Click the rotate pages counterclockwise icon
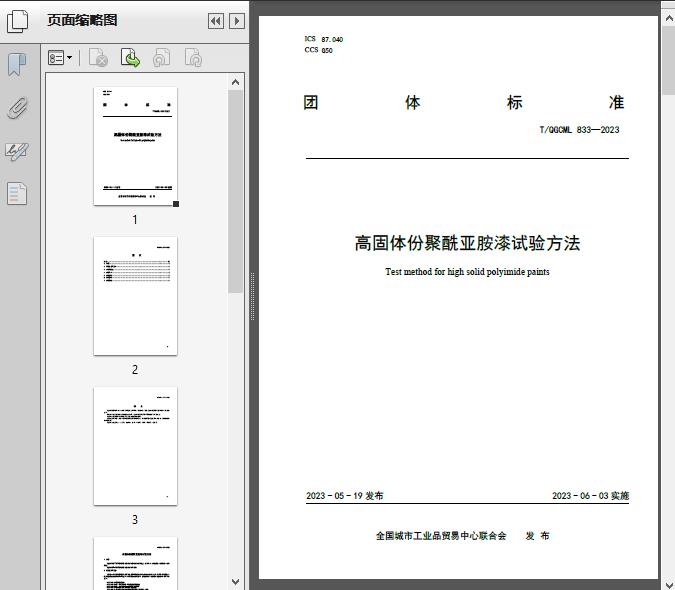 pyautogui.click(x=161, y=58)
